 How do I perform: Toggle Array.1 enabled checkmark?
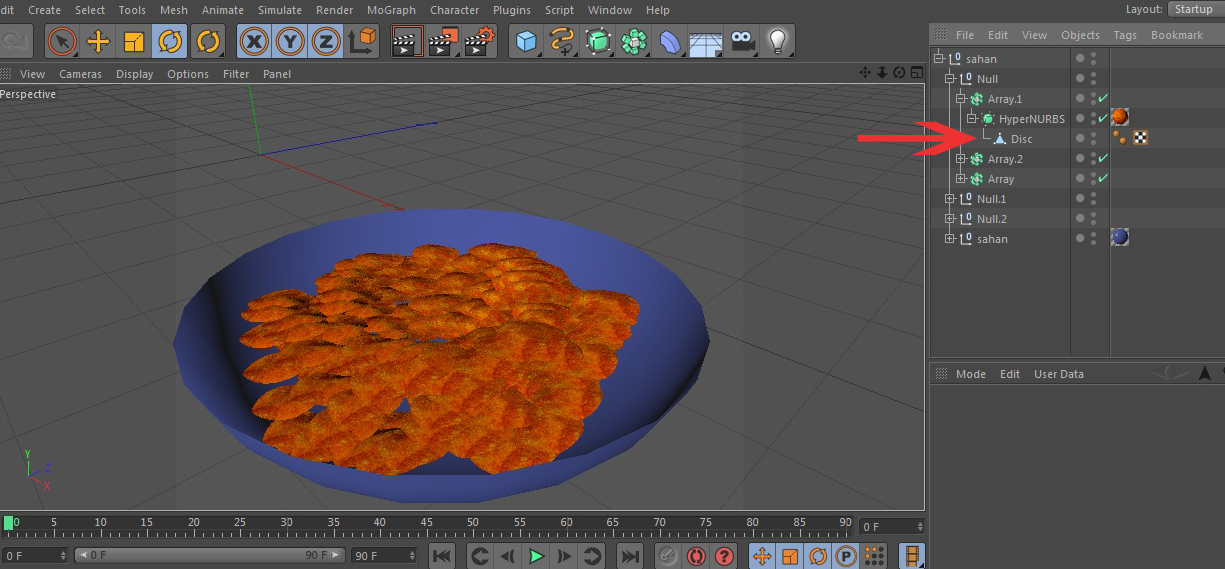click(1102, 99)
